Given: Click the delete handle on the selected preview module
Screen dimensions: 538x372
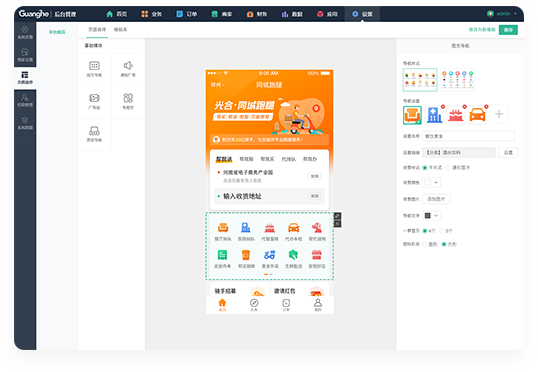Looking at the screenshot, I should (x=337, y=224).
